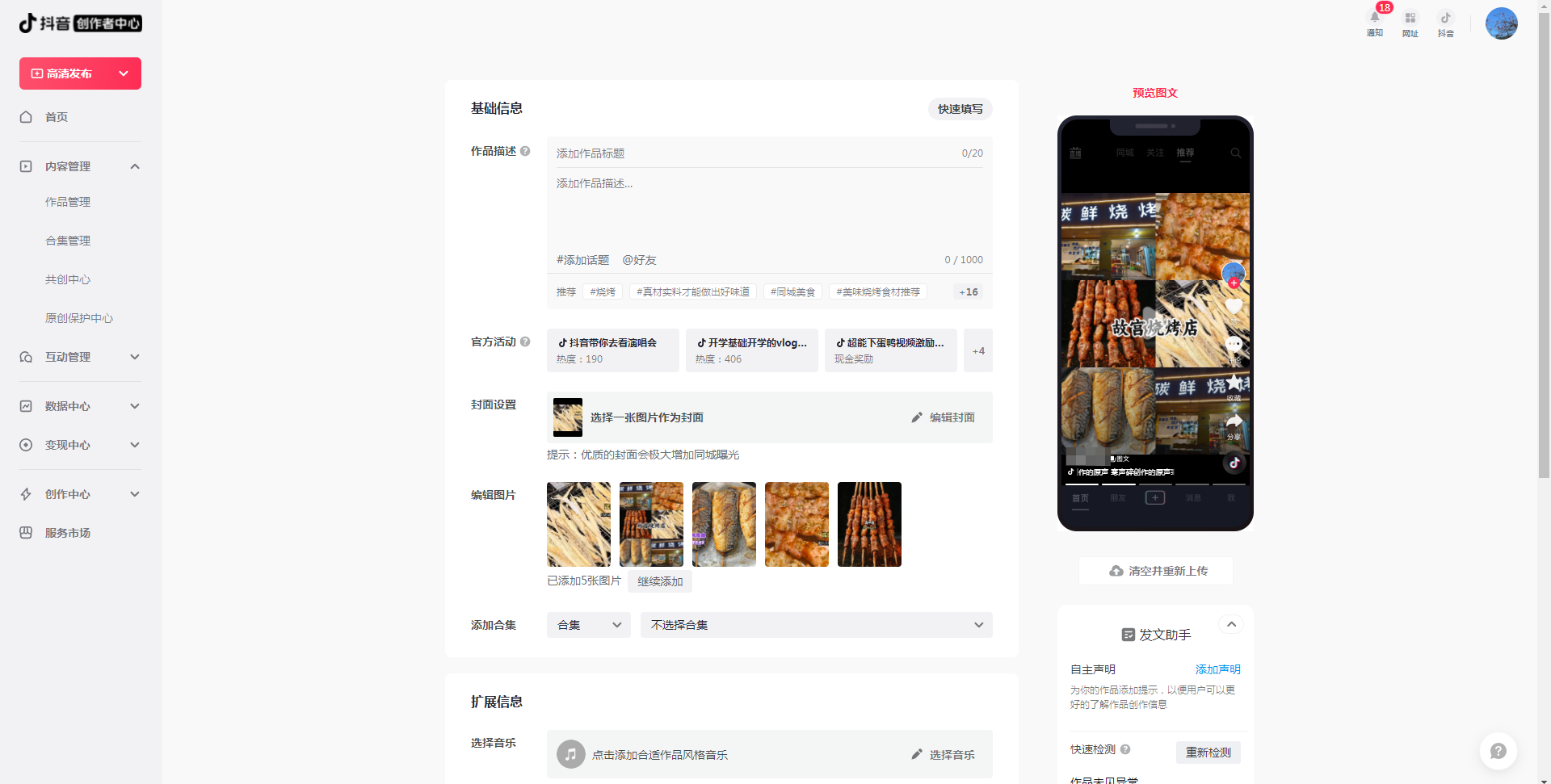1551x784 pixels.
Task: Click the 服务市场 store icon
Action: click(x=26, y=533)
